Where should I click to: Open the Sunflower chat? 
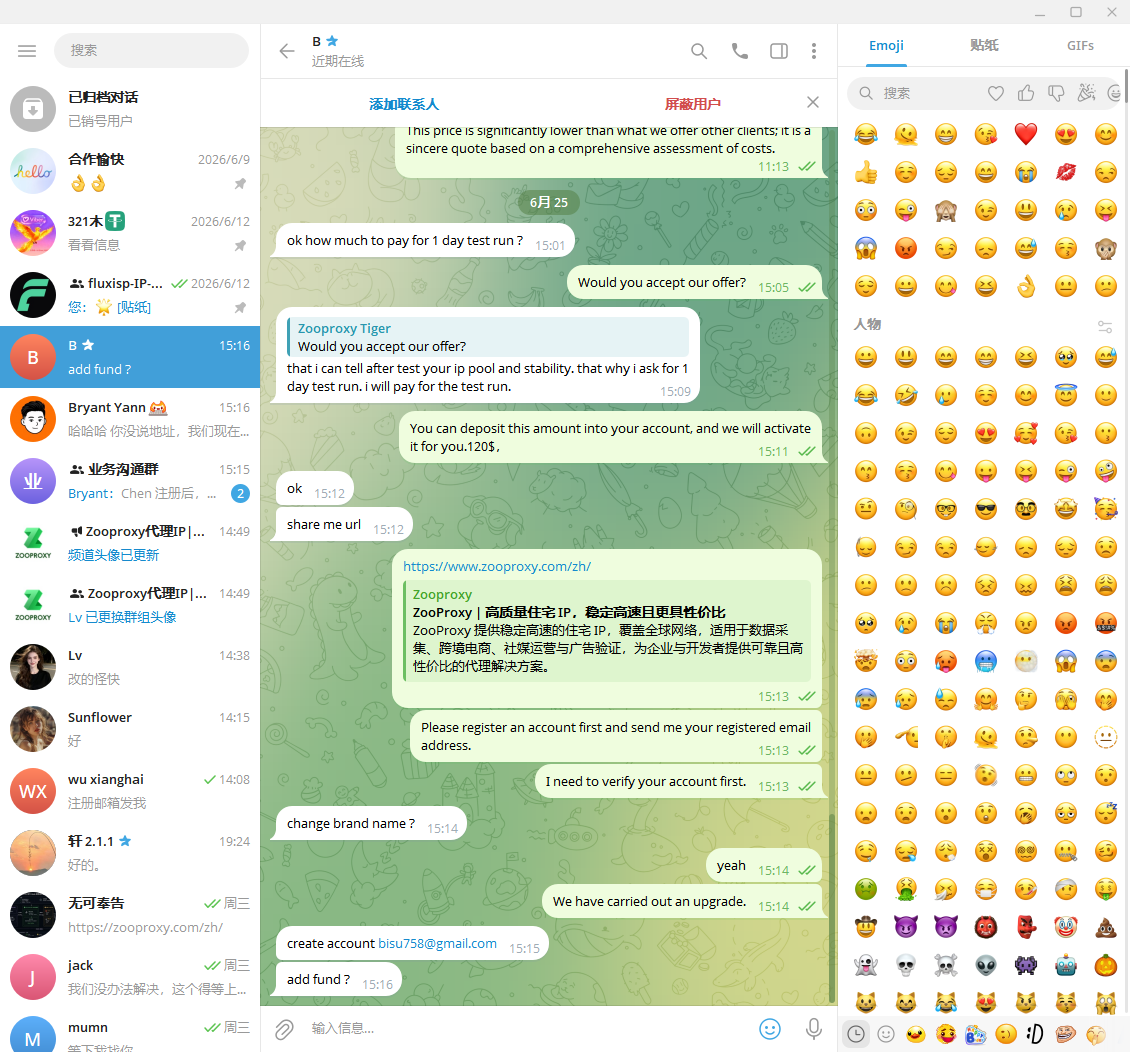(x=130, y=728)
